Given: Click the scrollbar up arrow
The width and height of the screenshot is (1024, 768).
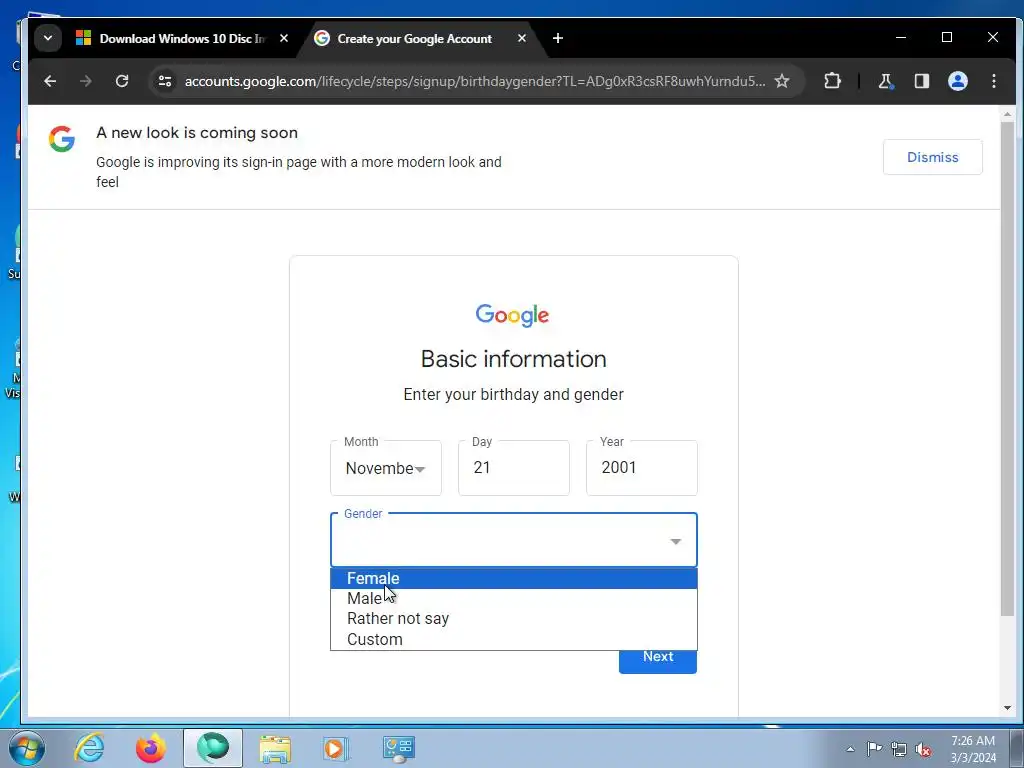Looking at the screenshot, I should coord(1007,114).
